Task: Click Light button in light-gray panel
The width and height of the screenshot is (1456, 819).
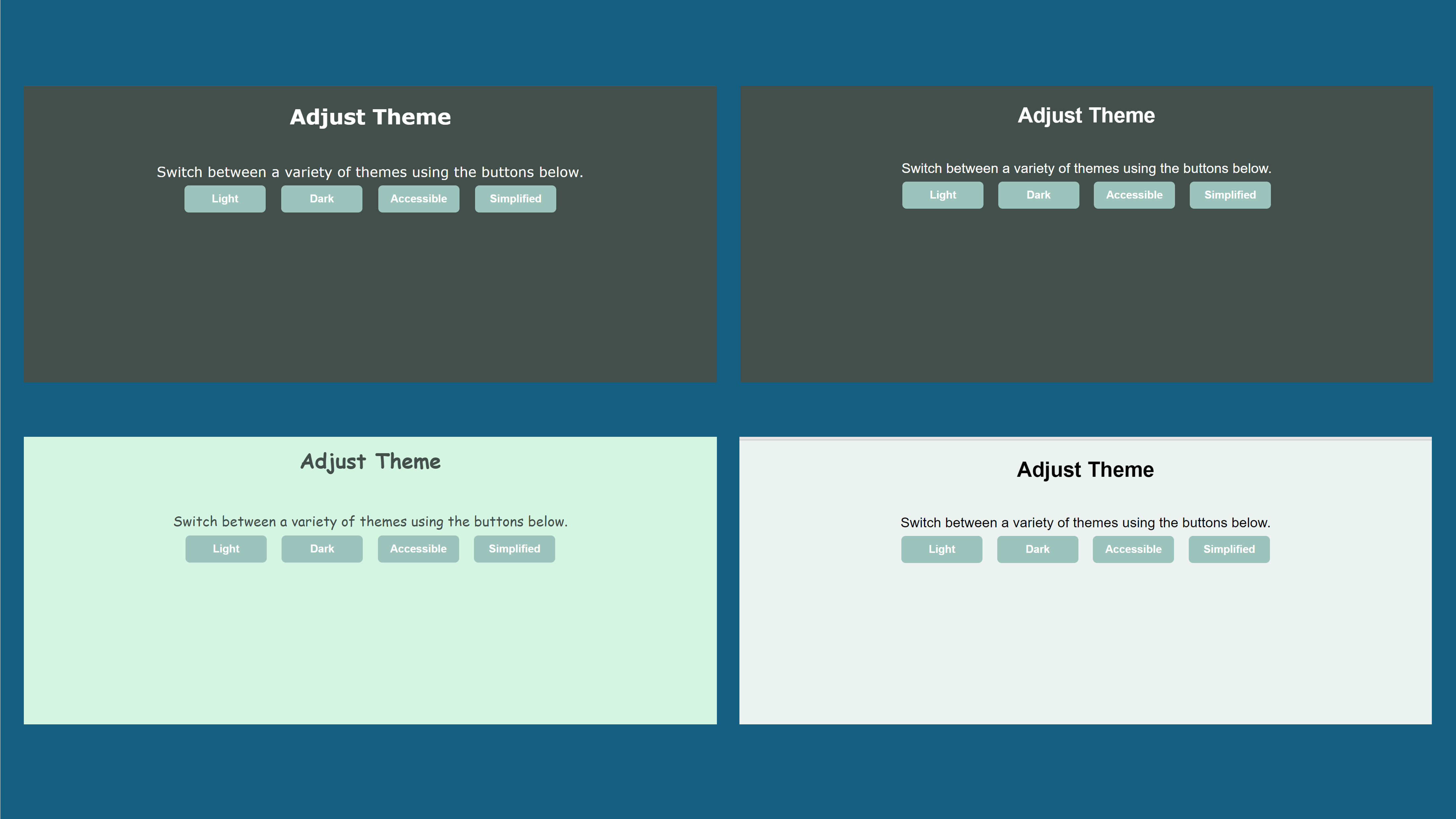Action: click(x=941, y=549)
